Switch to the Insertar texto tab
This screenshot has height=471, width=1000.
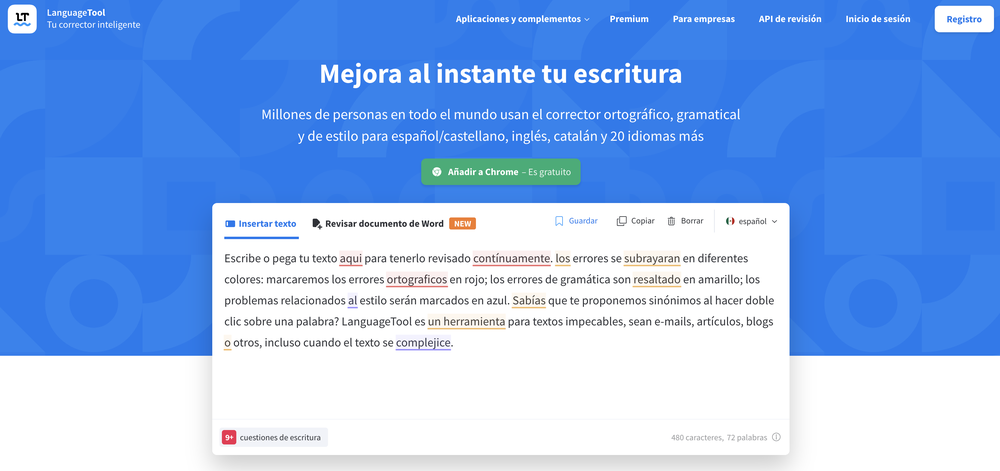261,224
